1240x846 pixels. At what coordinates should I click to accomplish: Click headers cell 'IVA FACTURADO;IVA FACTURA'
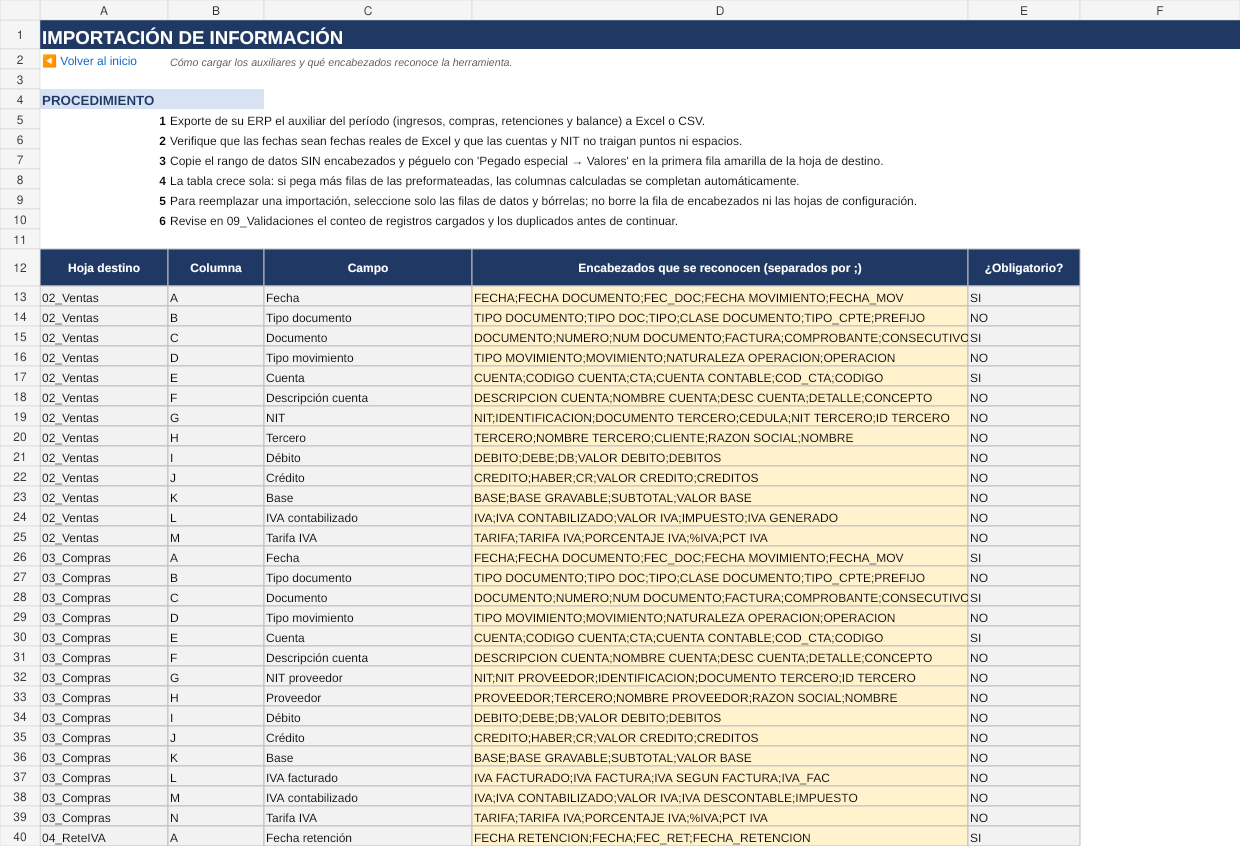[x=720, y=777]
